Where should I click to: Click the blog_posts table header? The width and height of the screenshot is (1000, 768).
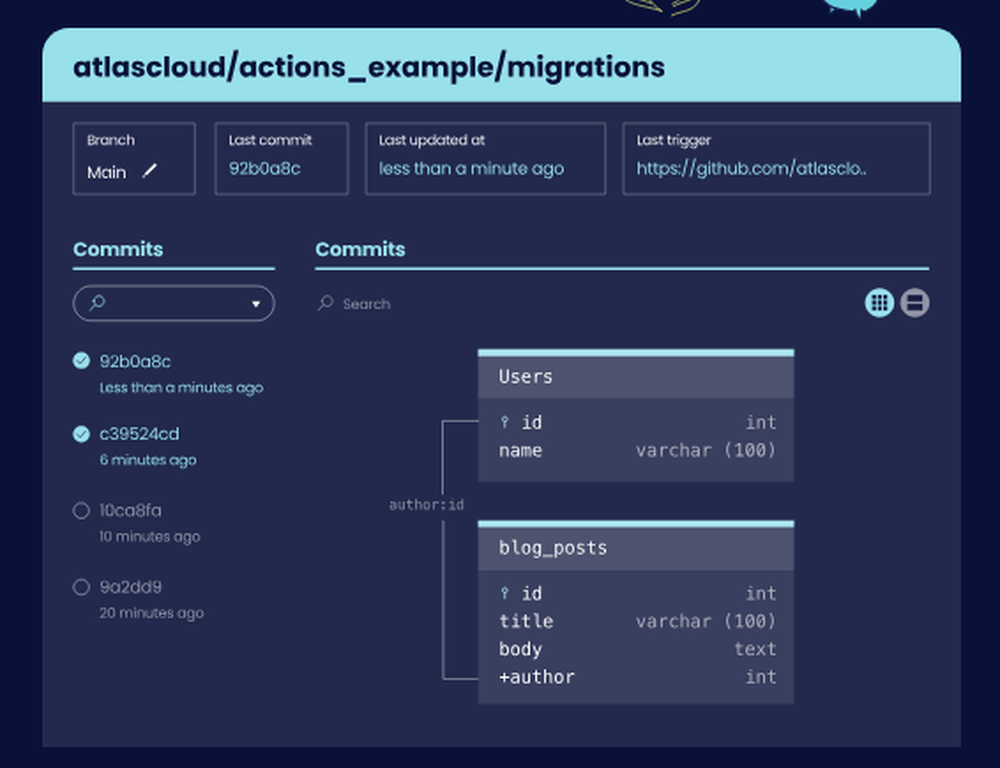tap(636, 548)
